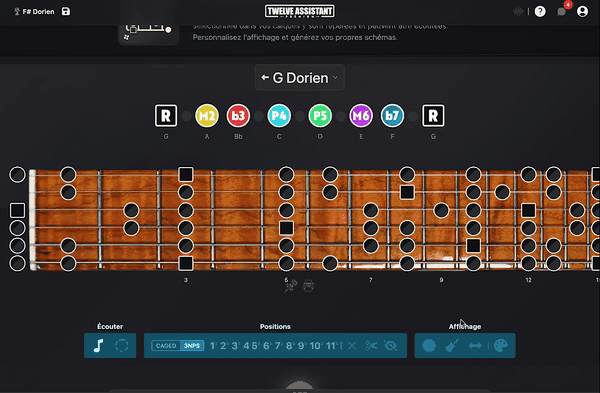The width and height of the screenshot is (600, 393).
Task: Select position 7
Action: pos(279,346)
